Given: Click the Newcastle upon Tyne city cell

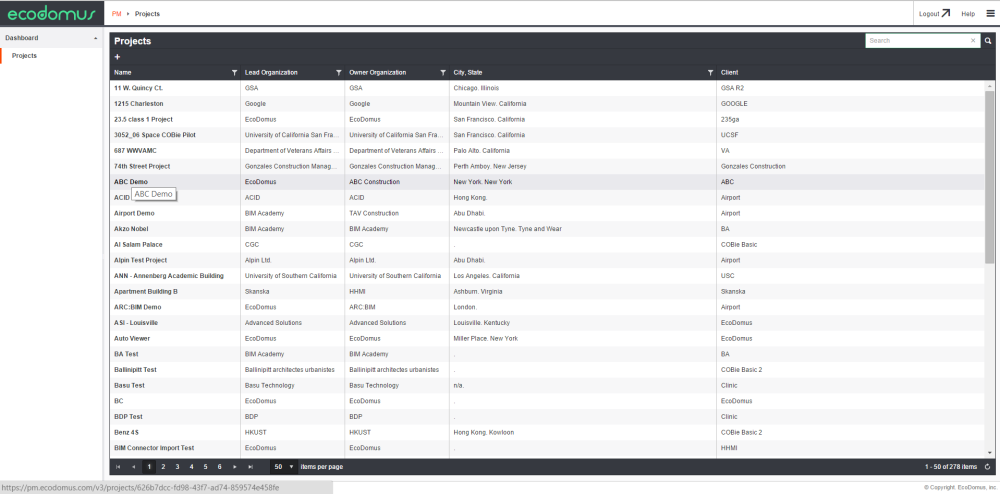Looking at the screenshot, I should tap(508, 229).
